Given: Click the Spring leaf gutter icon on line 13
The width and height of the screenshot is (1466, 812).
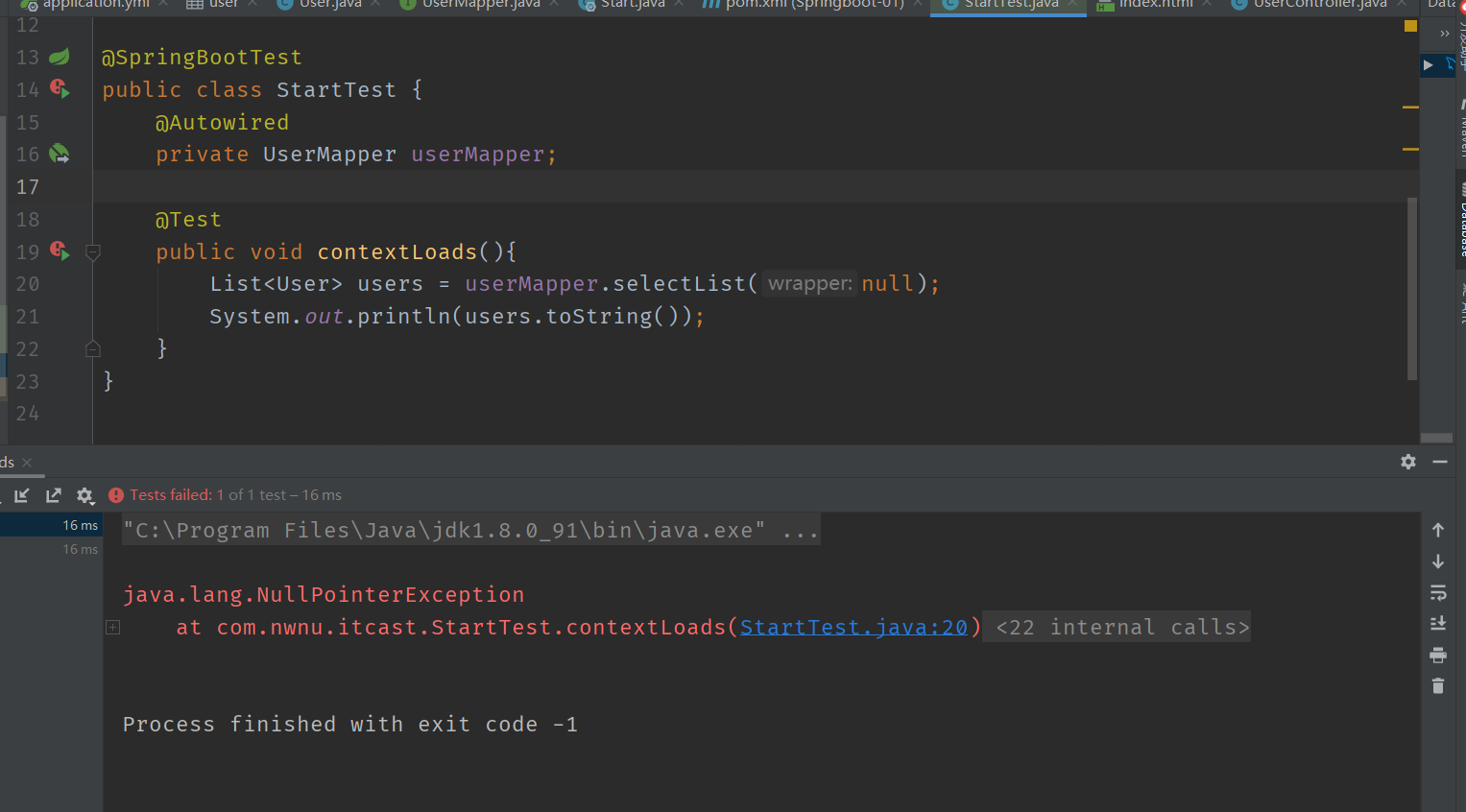Looking at the screenshot, I should click(60, 57).
